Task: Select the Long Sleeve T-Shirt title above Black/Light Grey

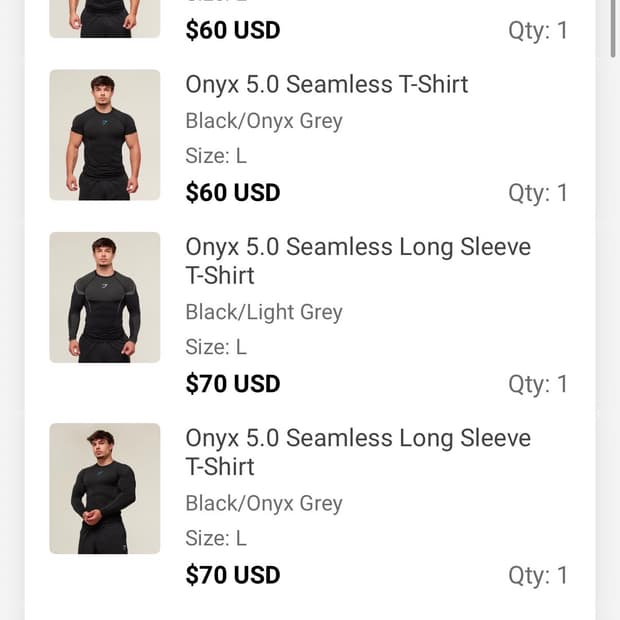Action: [x=357, y=260]
